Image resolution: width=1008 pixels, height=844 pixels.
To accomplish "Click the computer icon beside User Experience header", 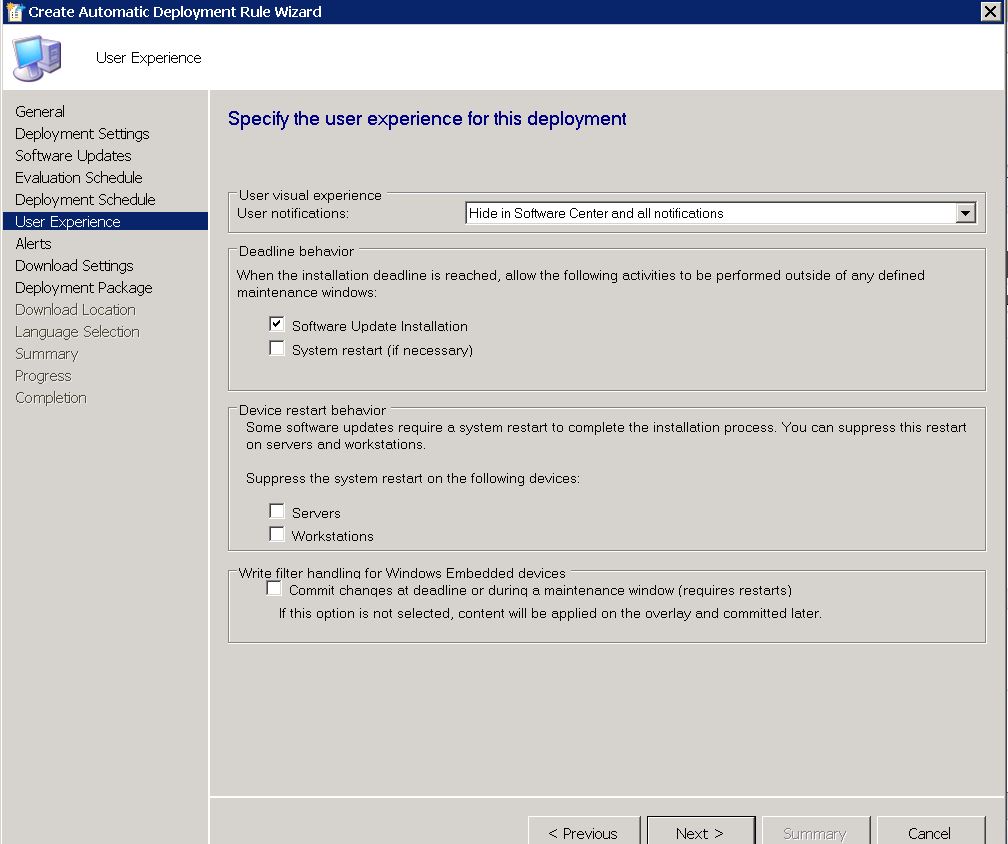I will tap(37, 58).
